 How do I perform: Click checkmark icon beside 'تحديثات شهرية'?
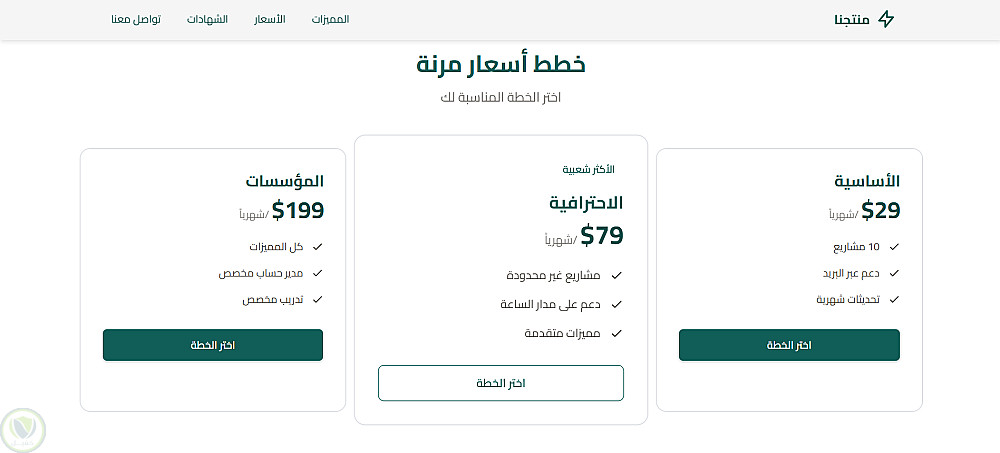[x=894, y=299]
